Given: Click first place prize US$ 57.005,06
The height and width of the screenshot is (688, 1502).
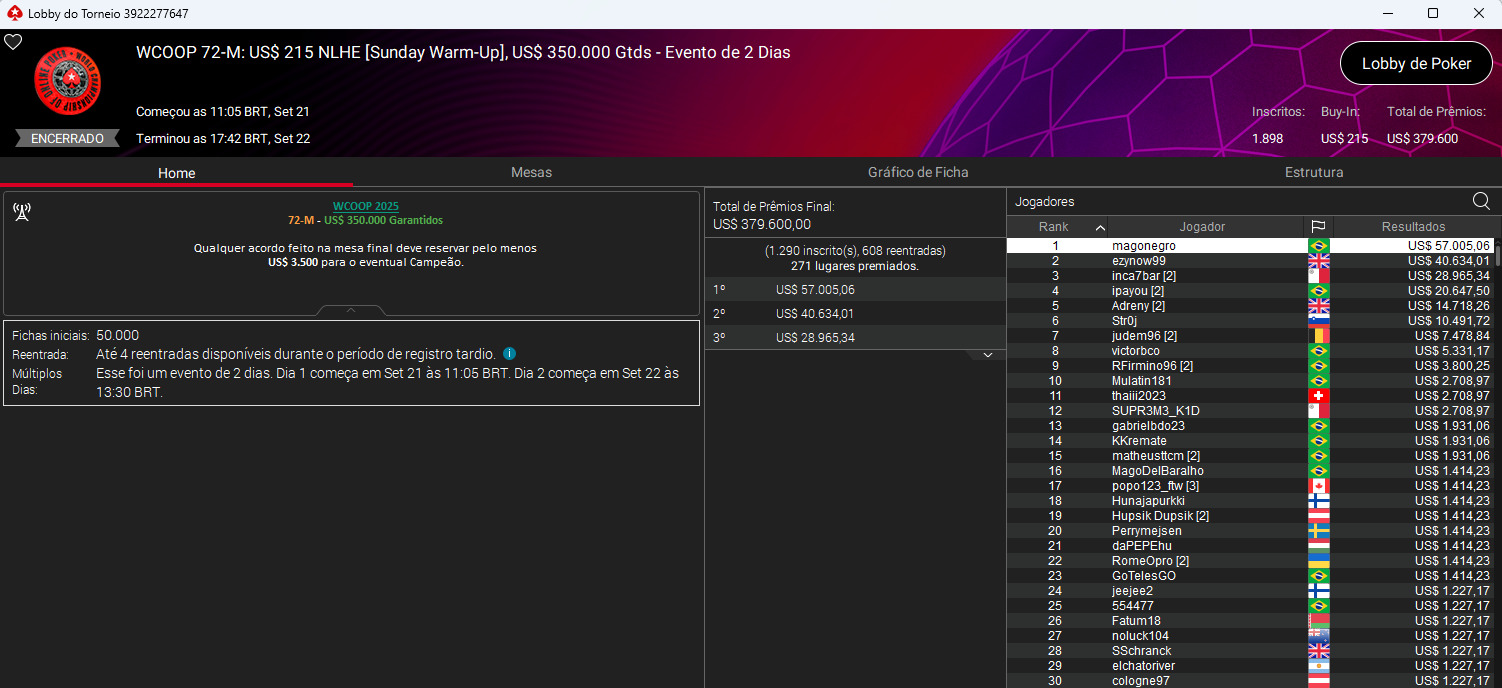Looking at the screenshot, I should [815, 290].
